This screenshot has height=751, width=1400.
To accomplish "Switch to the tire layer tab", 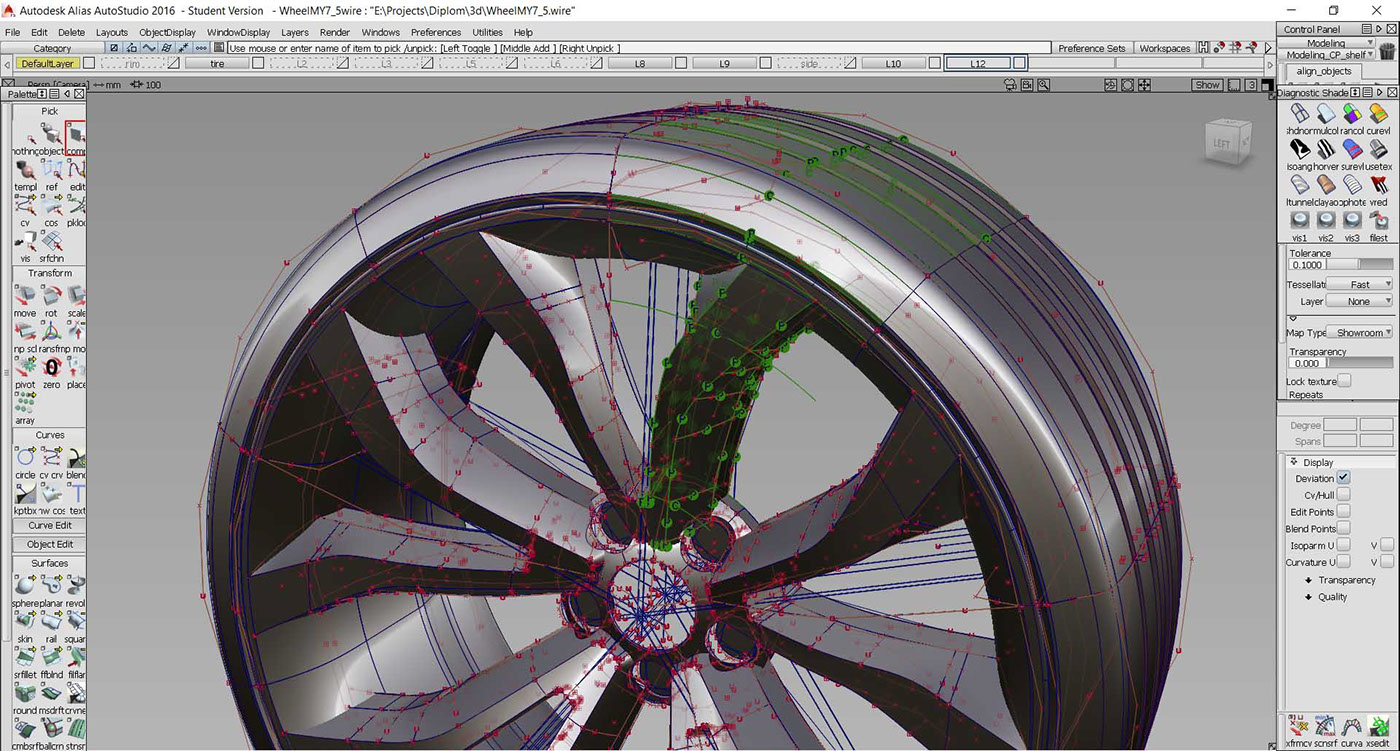I will [x=218, y=62].
